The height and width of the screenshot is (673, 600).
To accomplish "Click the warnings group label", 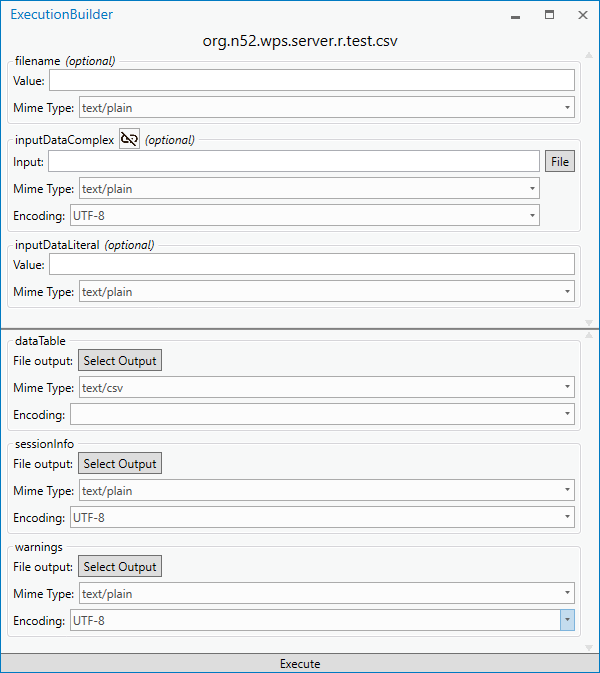I will [x=39, y=547].
